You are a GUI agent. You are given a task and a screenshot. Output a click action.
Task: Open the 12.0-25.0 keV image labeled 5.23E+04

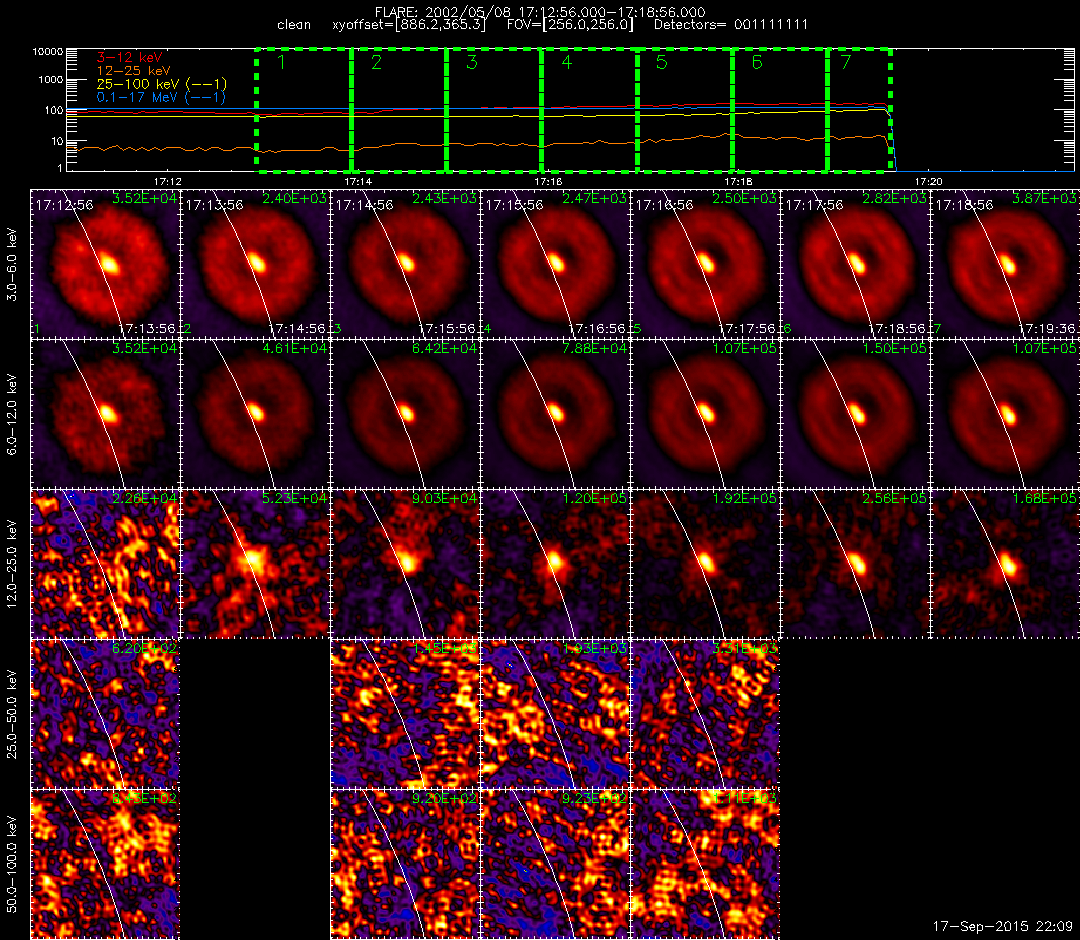tap(256, 564)
